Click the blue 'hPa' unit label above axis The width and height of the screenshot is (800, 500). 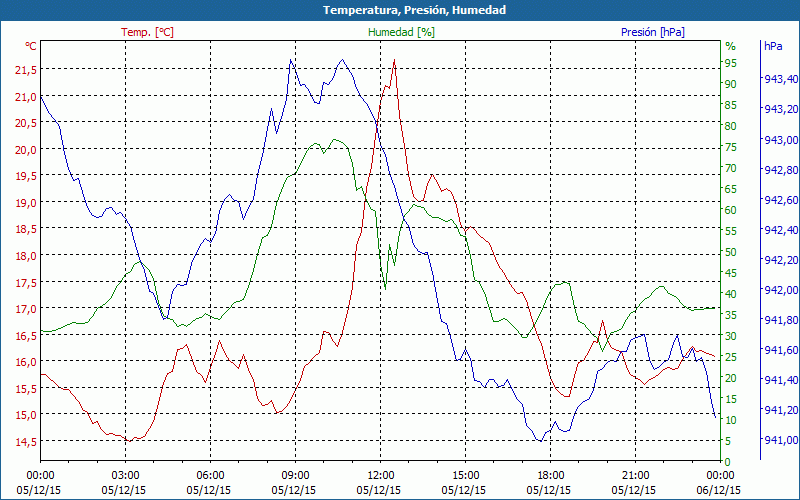point(773,46)
